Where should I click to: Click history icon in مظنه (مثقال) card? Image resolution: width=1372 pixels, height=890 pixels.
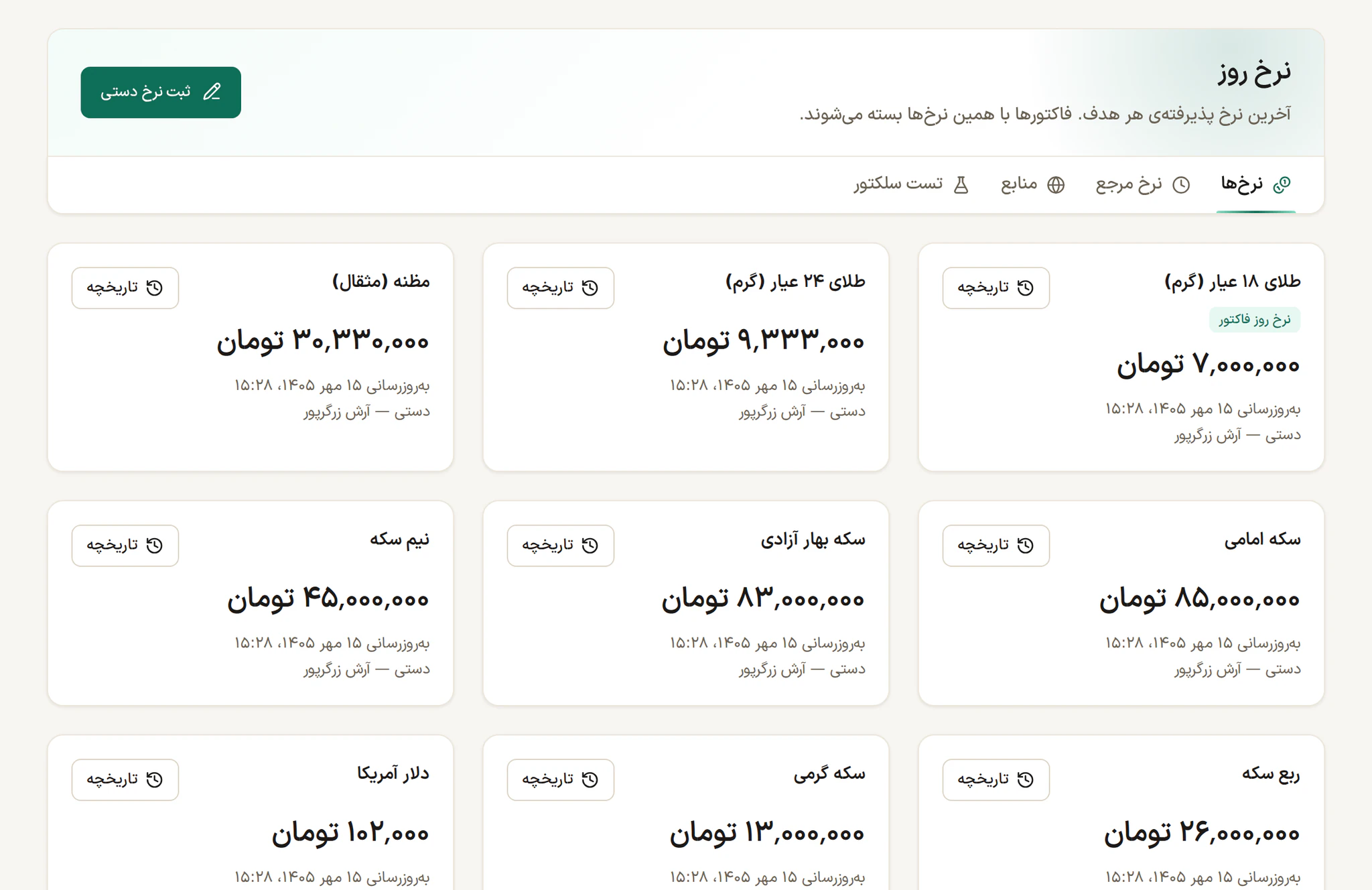pyautogui.click(x=154, y=288)
